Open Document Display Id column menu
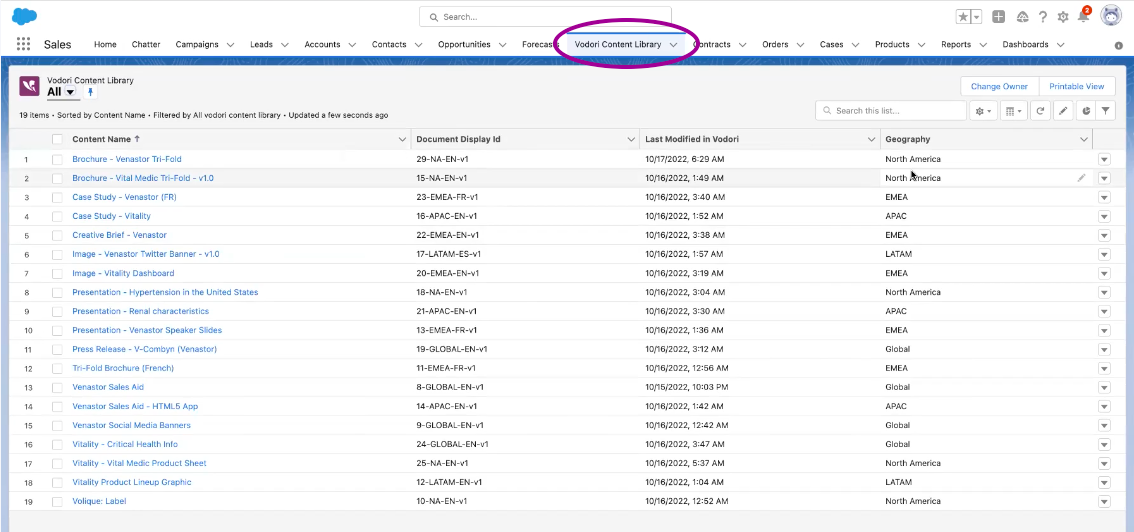This screenshot has height=532, width=1134. pyautogui.click(x=631, y=139)
